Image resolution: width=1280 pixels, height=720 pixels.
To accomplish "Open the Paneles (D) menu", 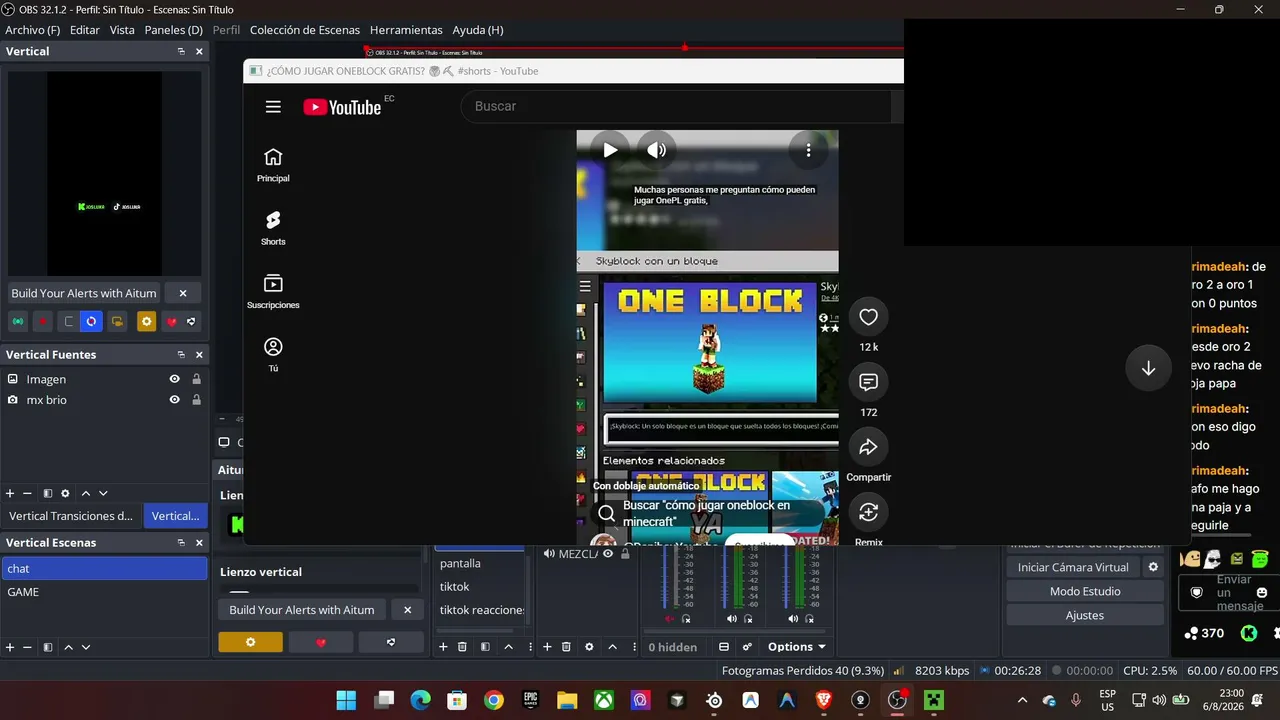I will tap(174, 30).
